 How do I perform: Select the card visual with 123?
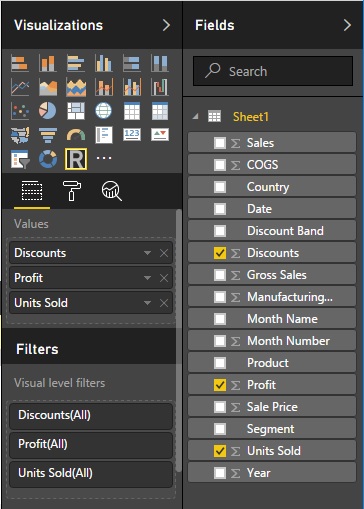coord(132,134)
